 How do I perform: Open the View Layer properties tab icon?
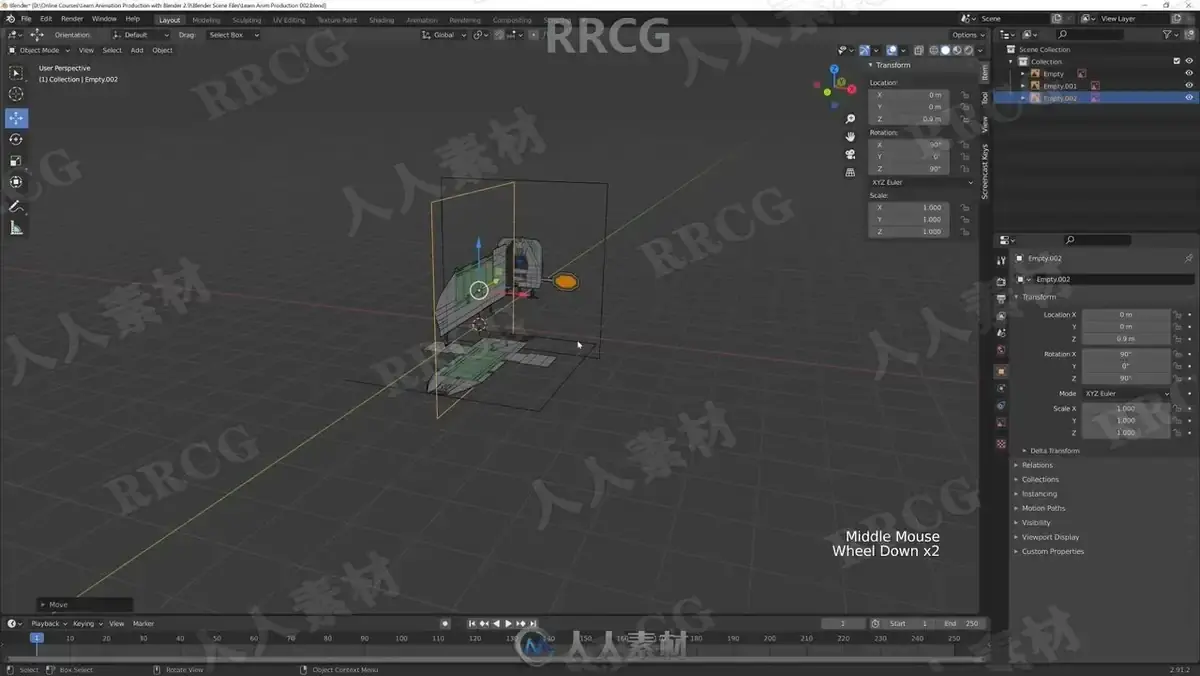1001,316
